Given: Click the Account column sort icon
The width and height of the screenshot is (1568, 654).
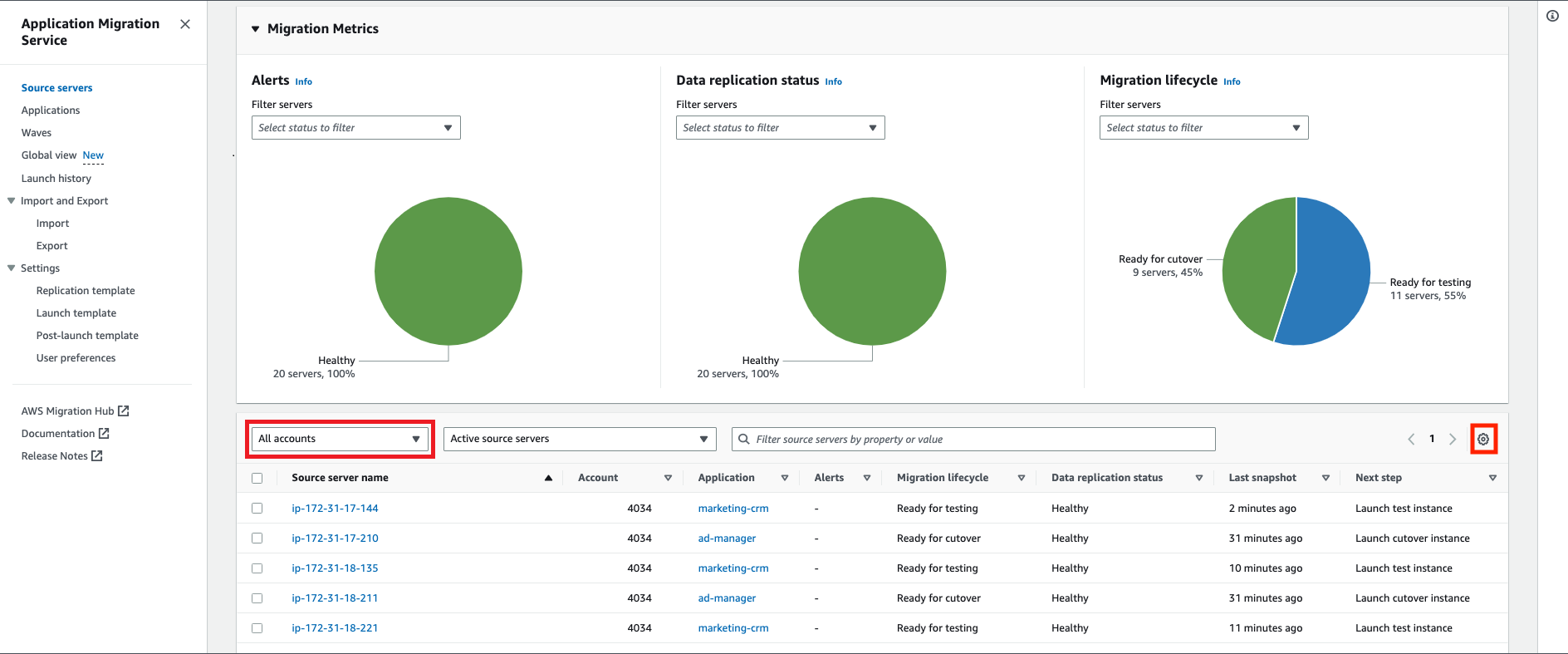Looking at the screenshot, I should pos(668,478).
